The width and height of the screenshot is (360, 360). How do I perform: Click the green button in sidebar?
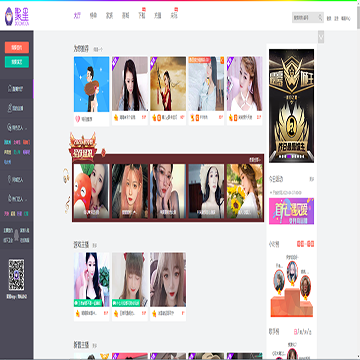(x=17, y=62)
